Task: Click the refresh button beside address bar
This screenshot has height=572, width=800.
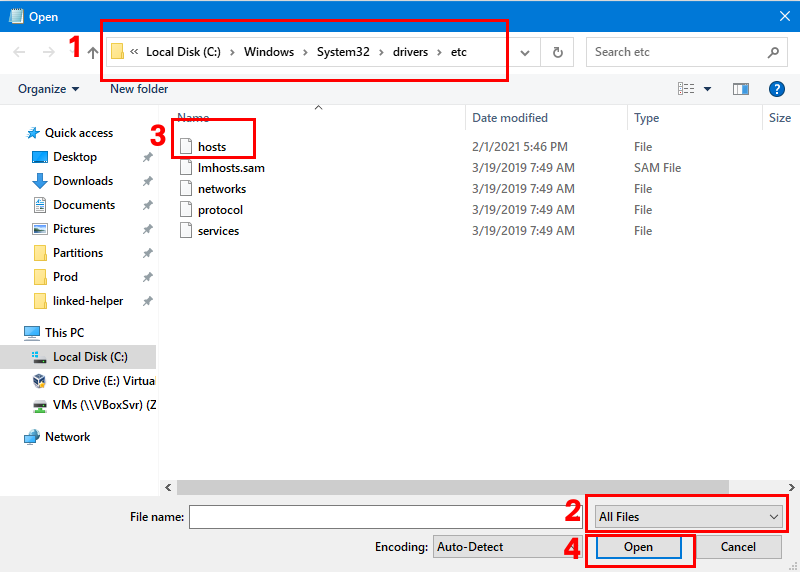Action: tap(557, 52)
